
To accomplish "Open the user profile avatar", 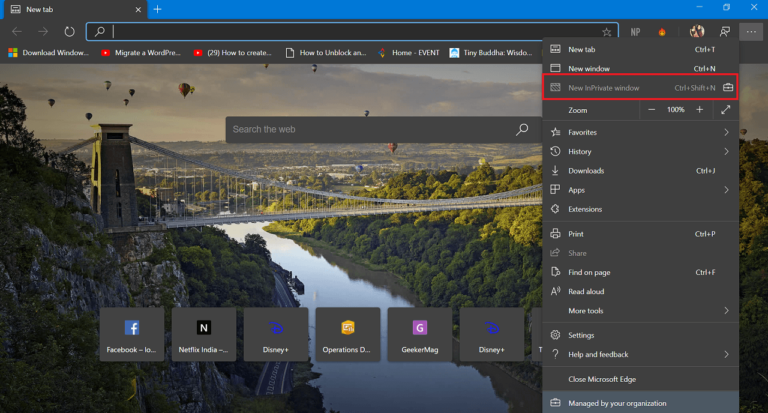I will 697,32.
